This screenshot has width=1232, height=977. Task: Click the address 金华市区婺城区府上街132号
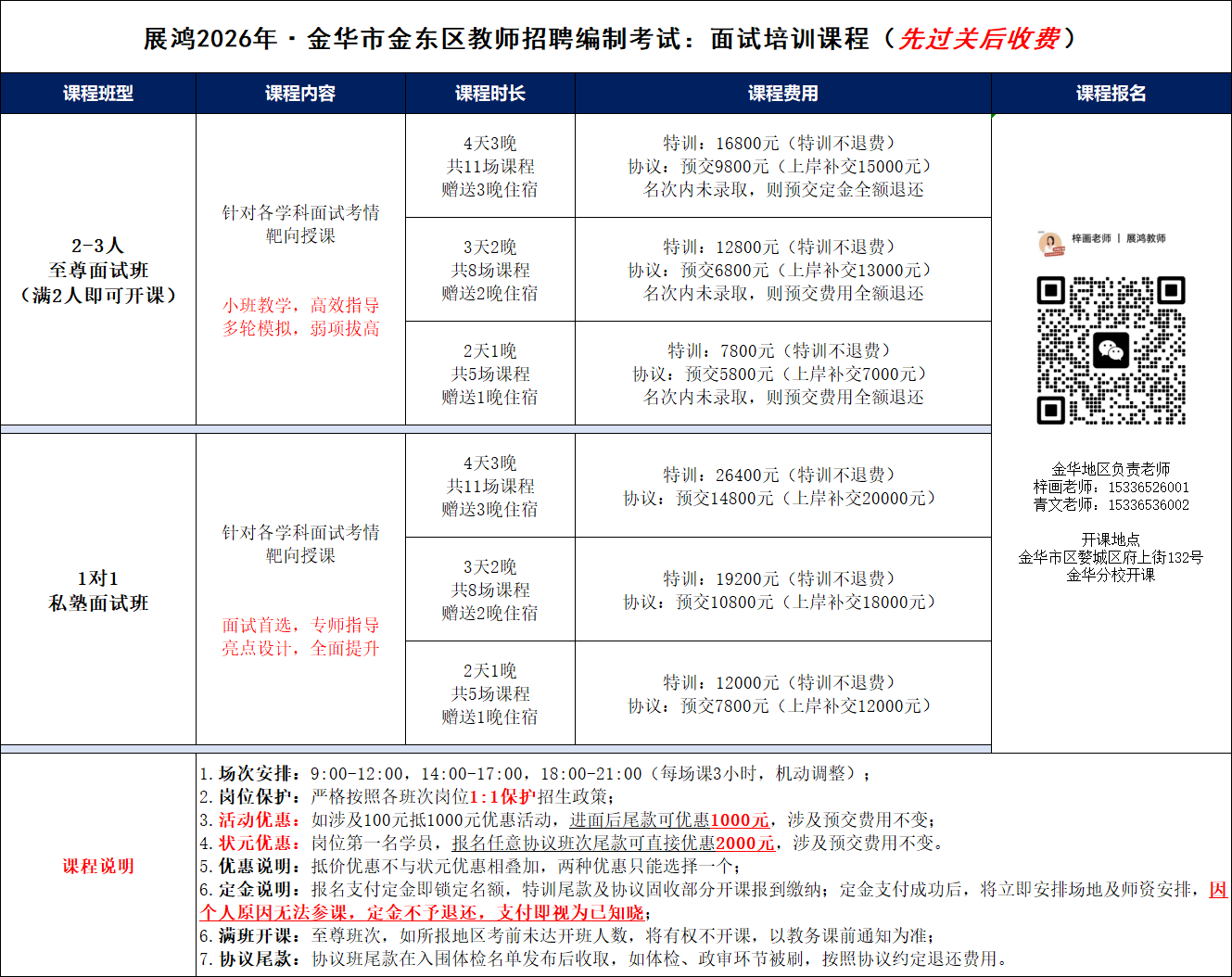(x=1111, y=557)
